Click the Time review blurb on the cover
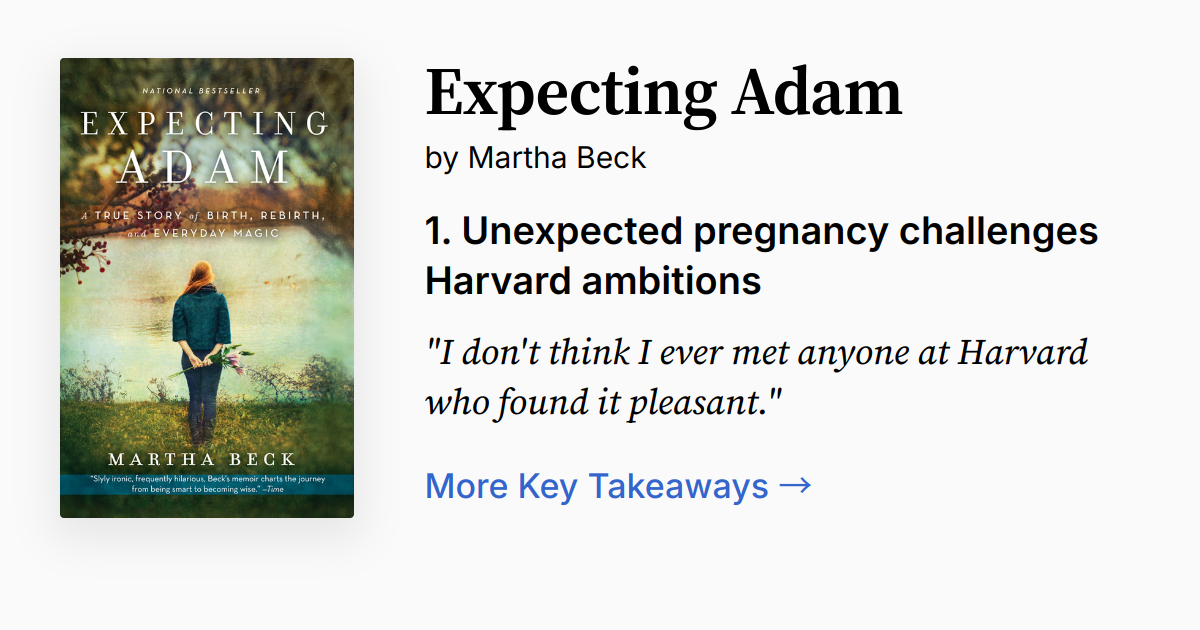 click(206, 484)
